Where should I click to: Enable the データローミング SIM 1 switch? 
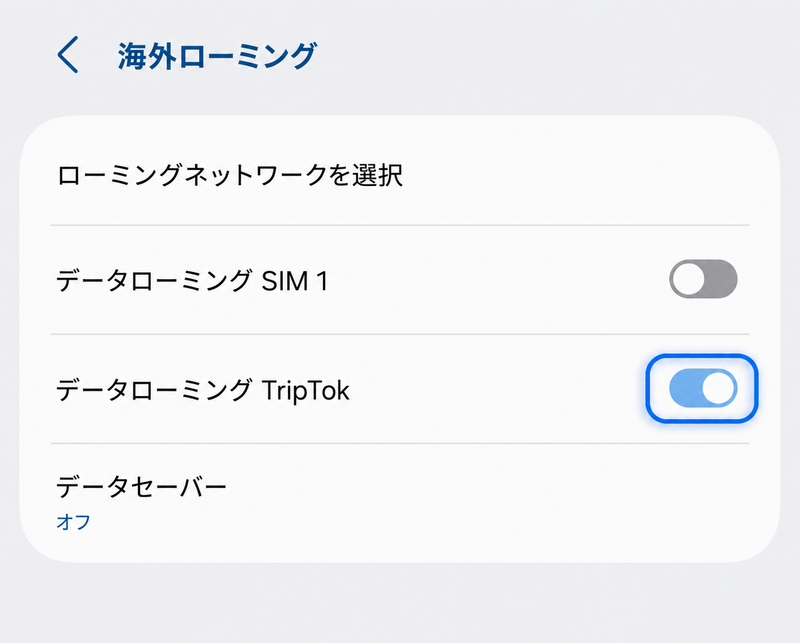tap(703, 279)
